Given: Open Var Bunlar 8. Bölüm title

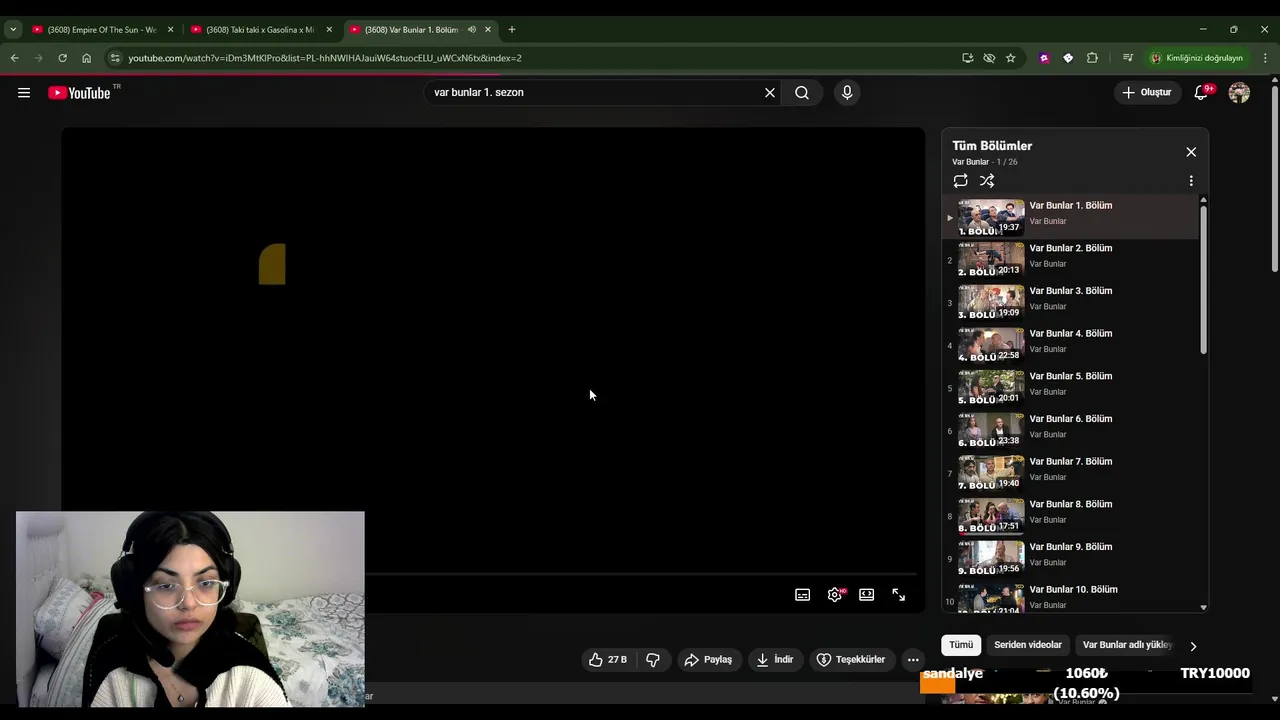Looking at the screenshot, I should click(x=1071, y=504).
